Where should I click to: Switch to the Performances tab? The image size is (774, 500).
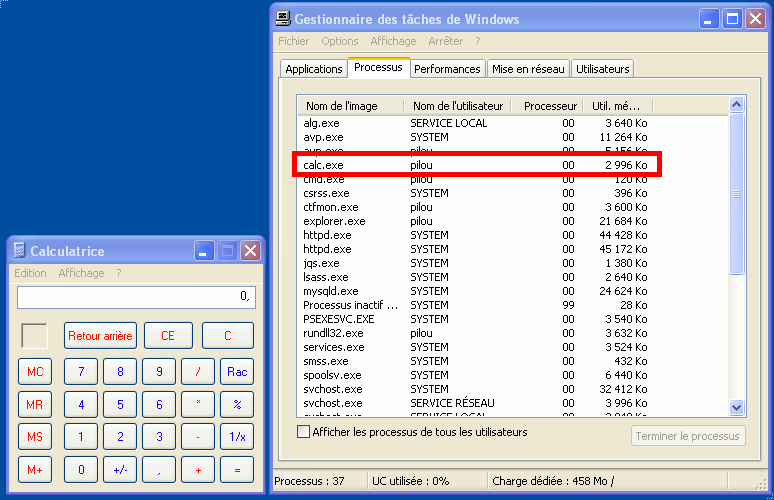click(447, 69)
